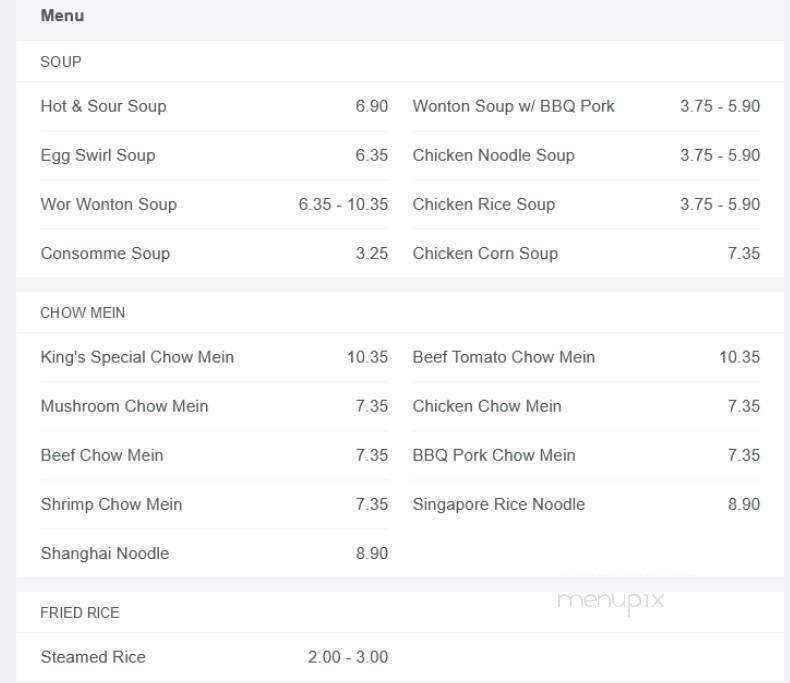
Task: Click the FRIED RICE section header
Action: click(x=79, y=613)
